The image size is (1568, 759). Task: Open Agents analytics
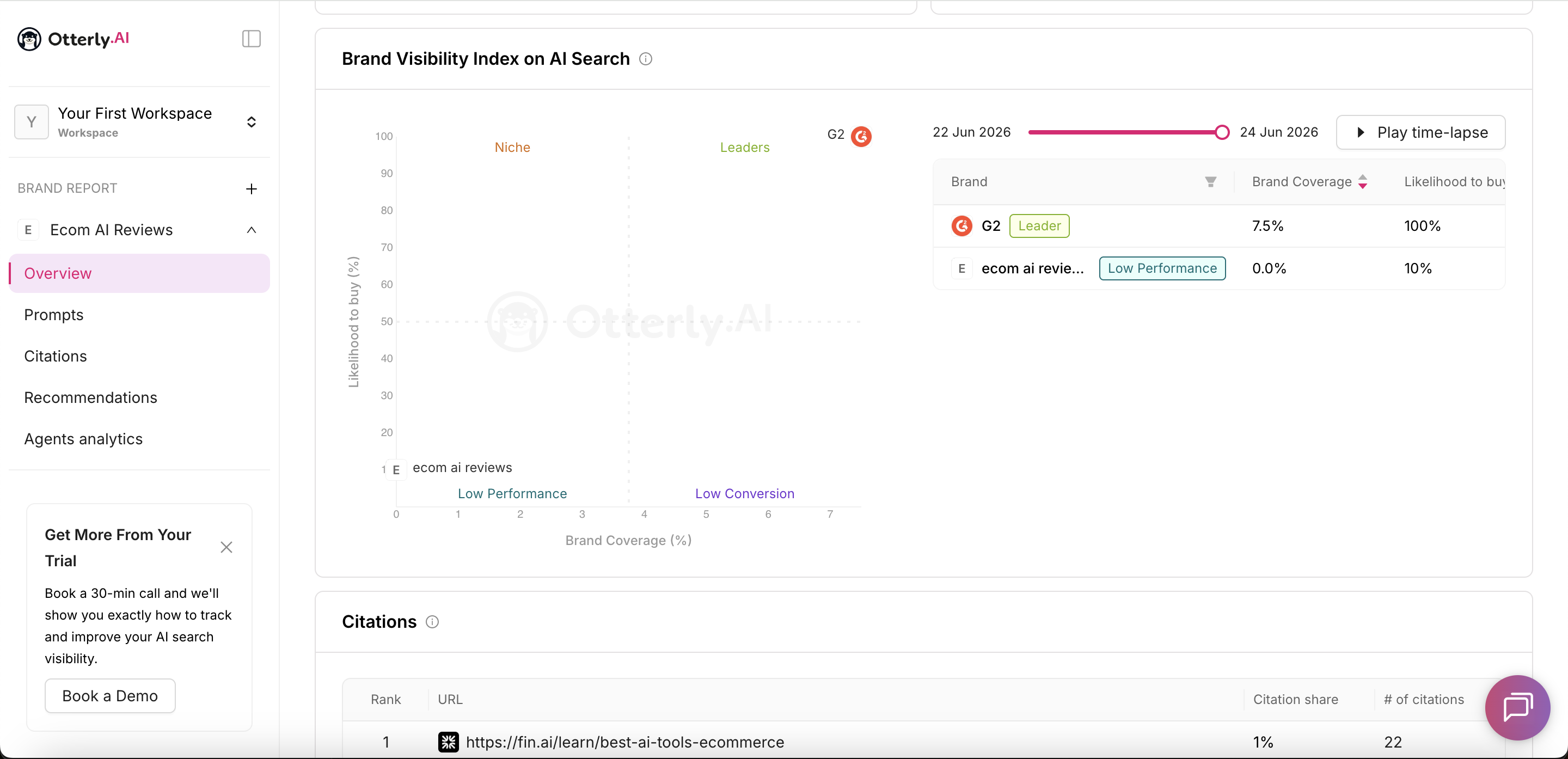point(83,439)
